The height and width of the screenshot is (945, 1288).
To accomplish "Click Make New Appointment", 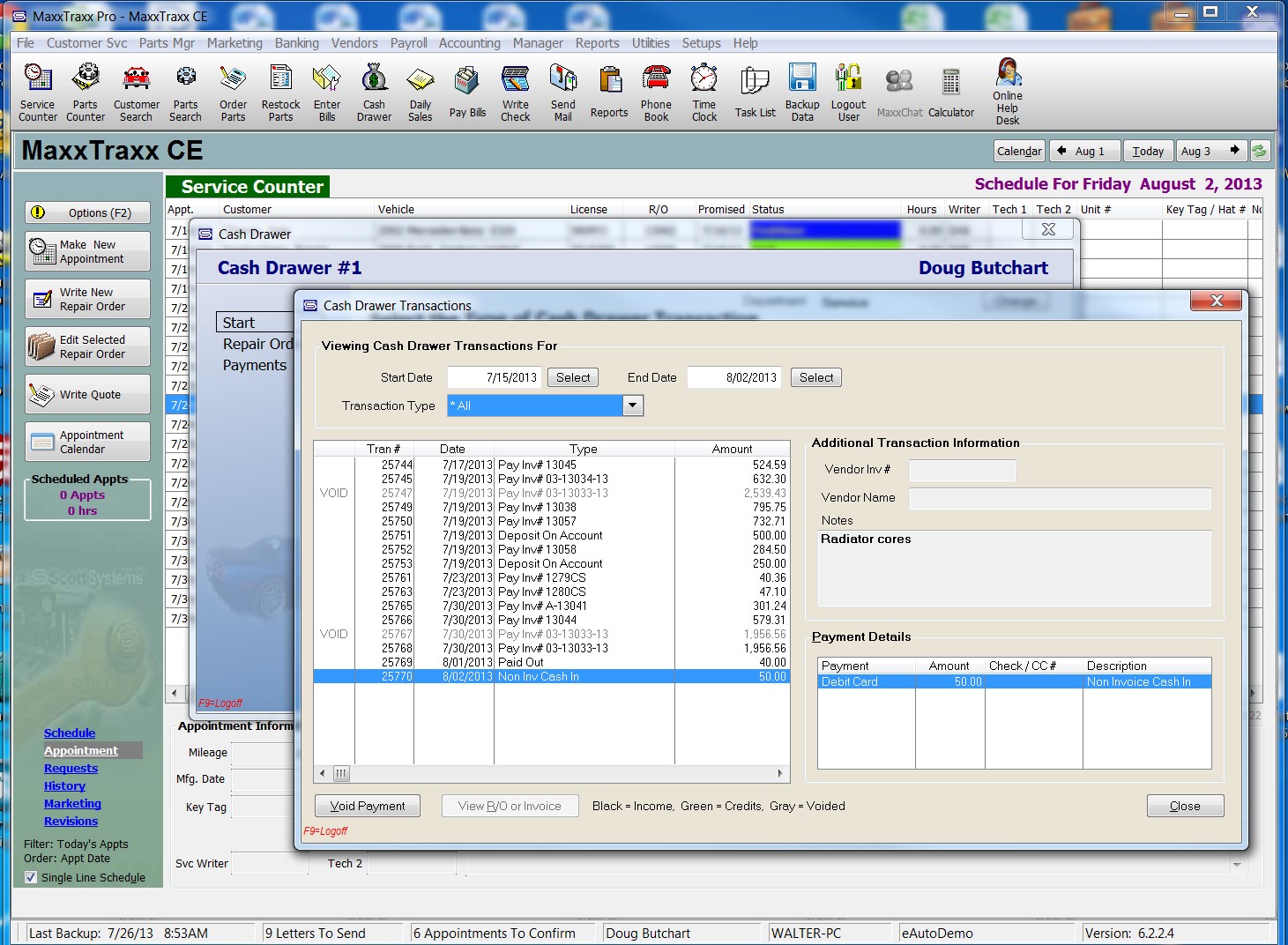I will click(88, 251).
